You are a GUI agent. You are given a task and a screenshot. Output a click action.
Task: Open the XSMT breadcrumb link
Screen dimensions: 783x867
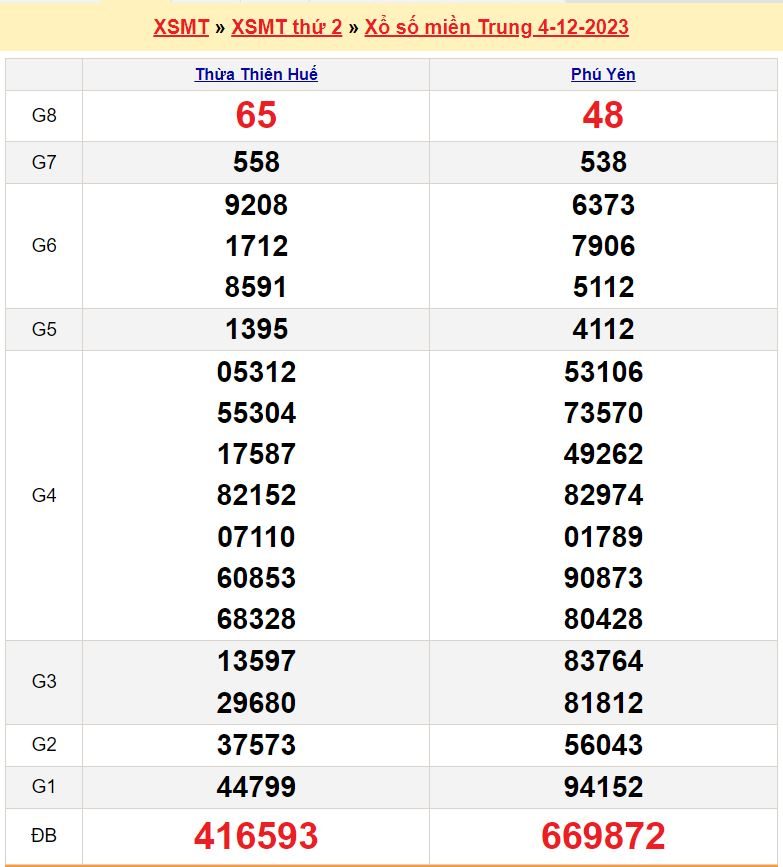(x=180, y=27)
